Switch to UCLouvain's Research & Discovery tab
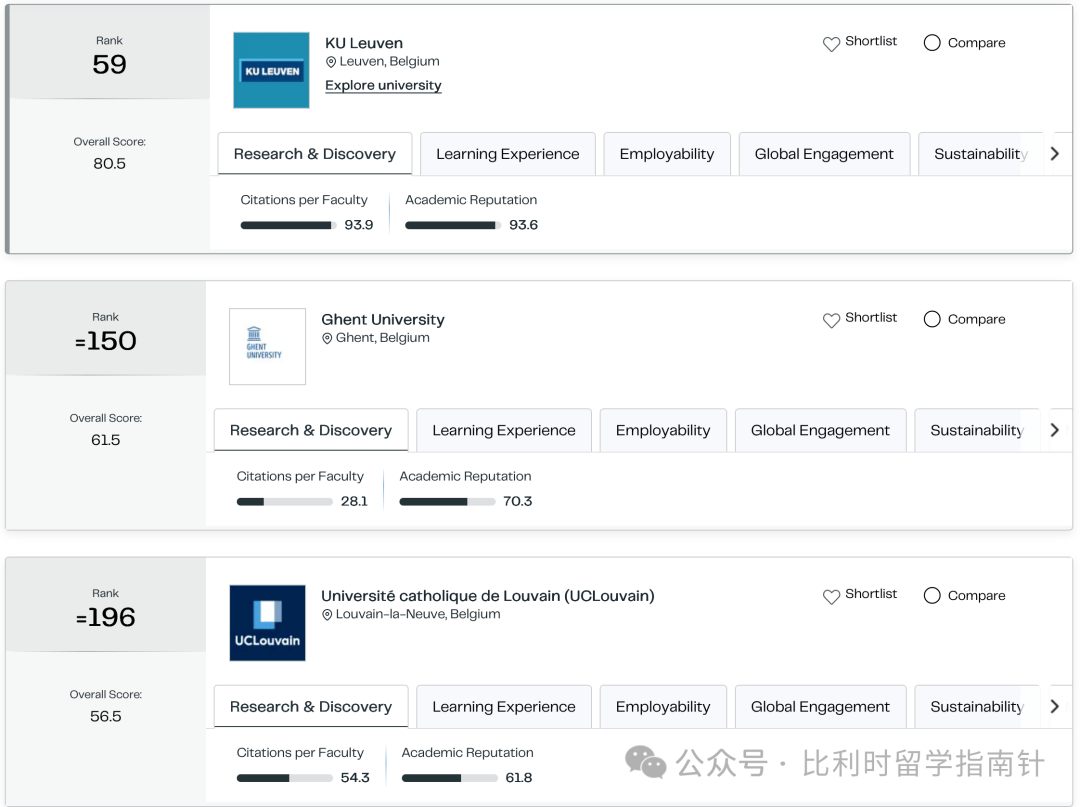The image size is (1080, 807). 311,706
